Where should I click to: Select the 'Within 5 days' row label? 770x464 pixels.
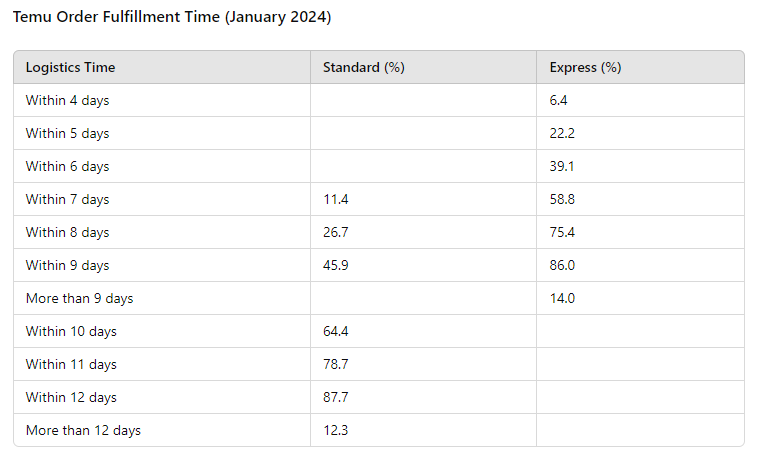(67, 134)
